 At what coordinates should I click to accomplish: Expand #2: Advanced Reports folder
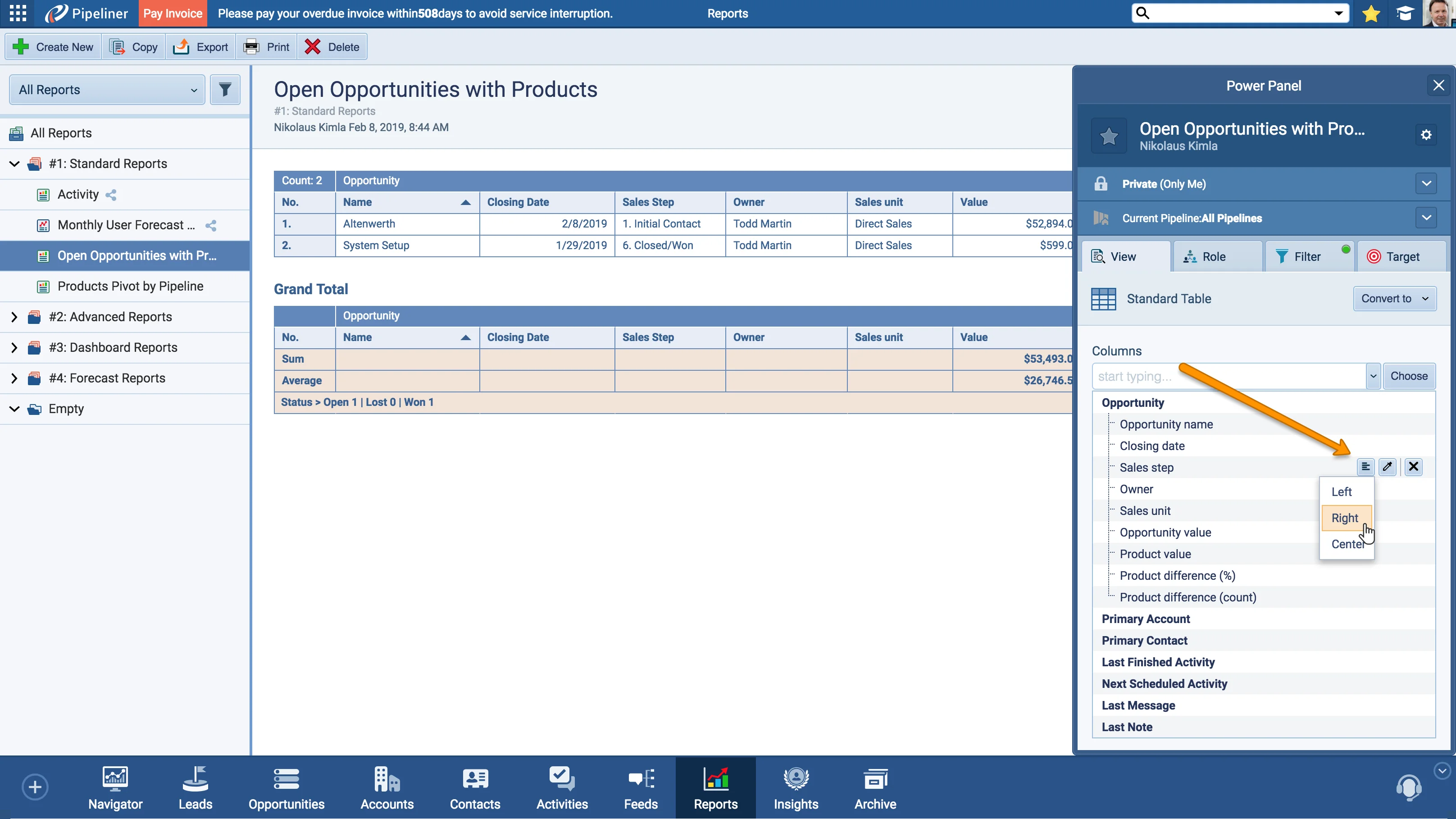(14, 317)
